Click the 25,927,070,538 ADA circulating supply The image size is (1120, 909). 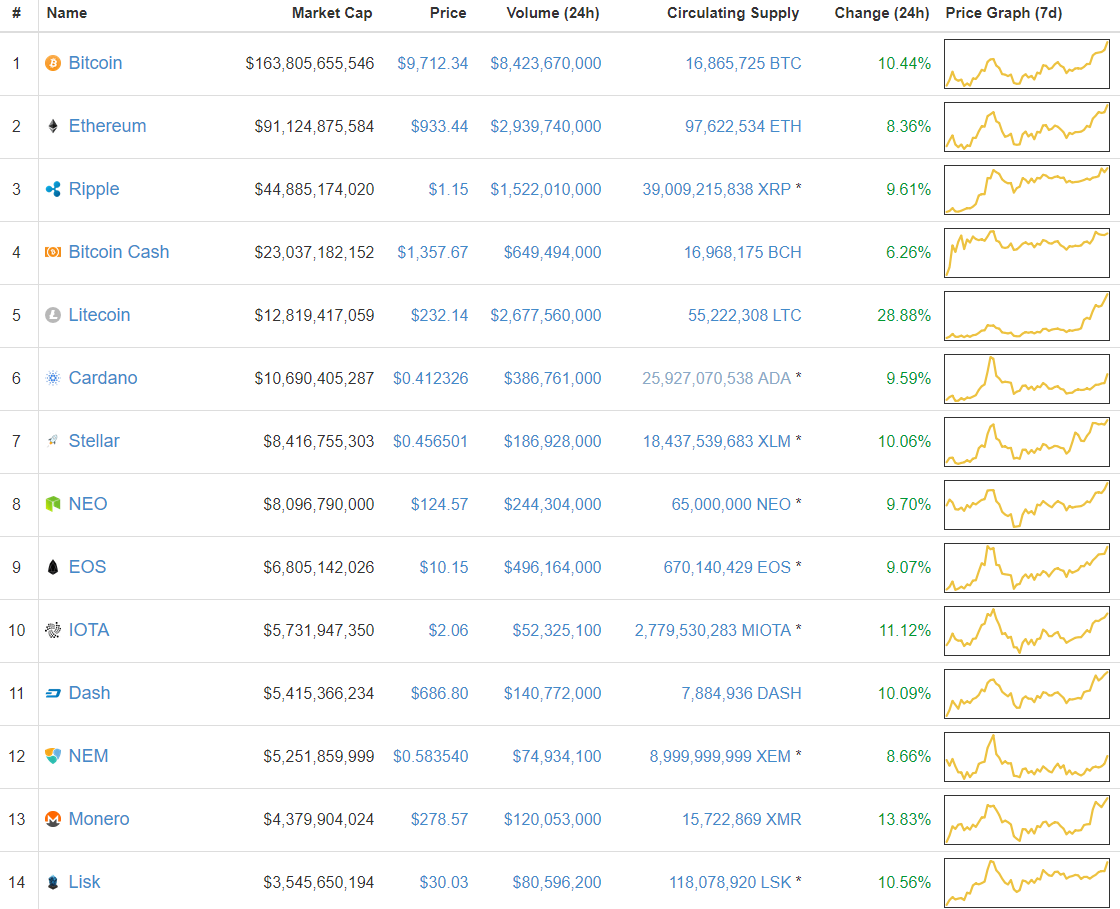(x=716, y=378)
